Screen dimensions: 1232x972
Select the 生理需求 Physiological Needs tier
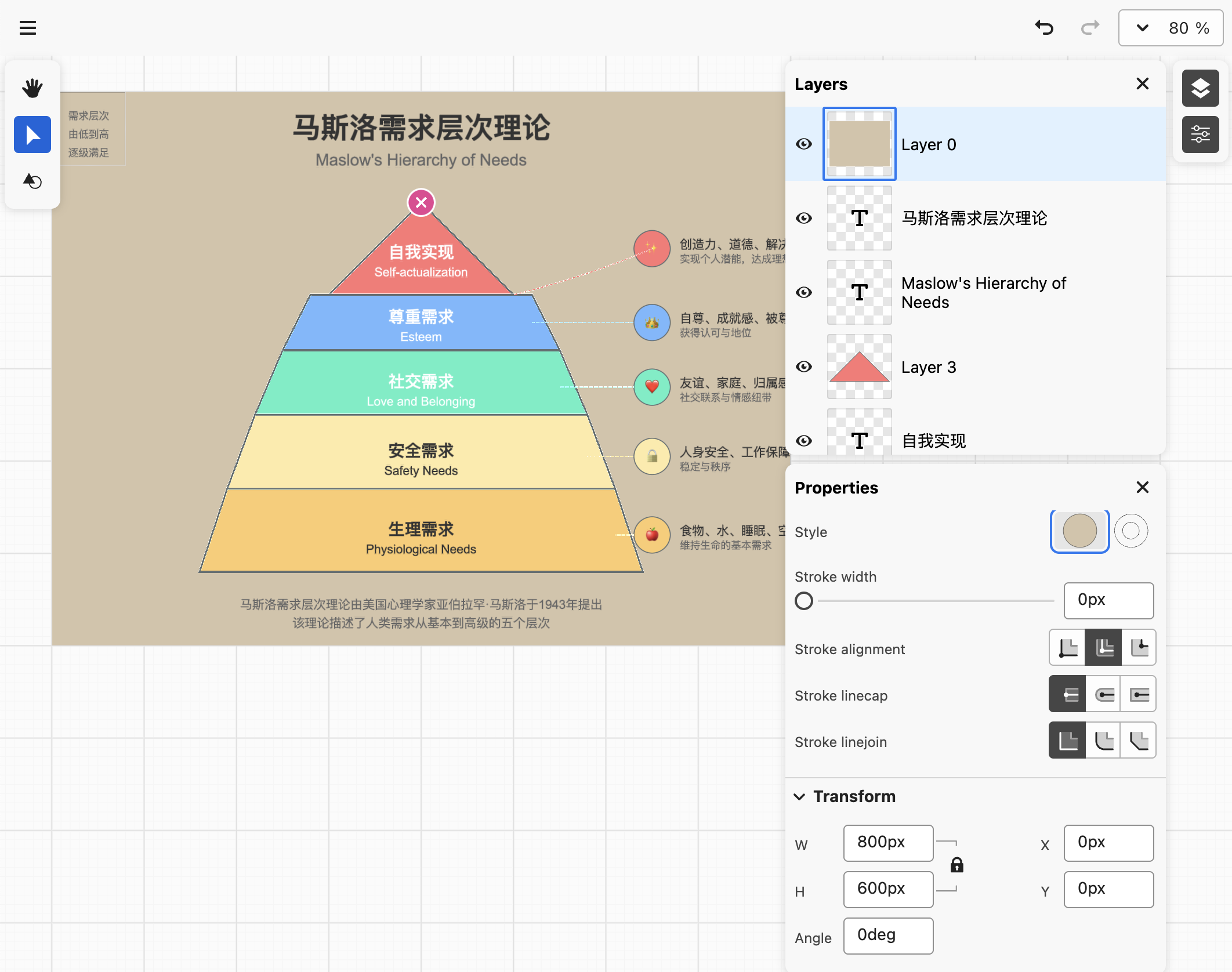(421, 531)
